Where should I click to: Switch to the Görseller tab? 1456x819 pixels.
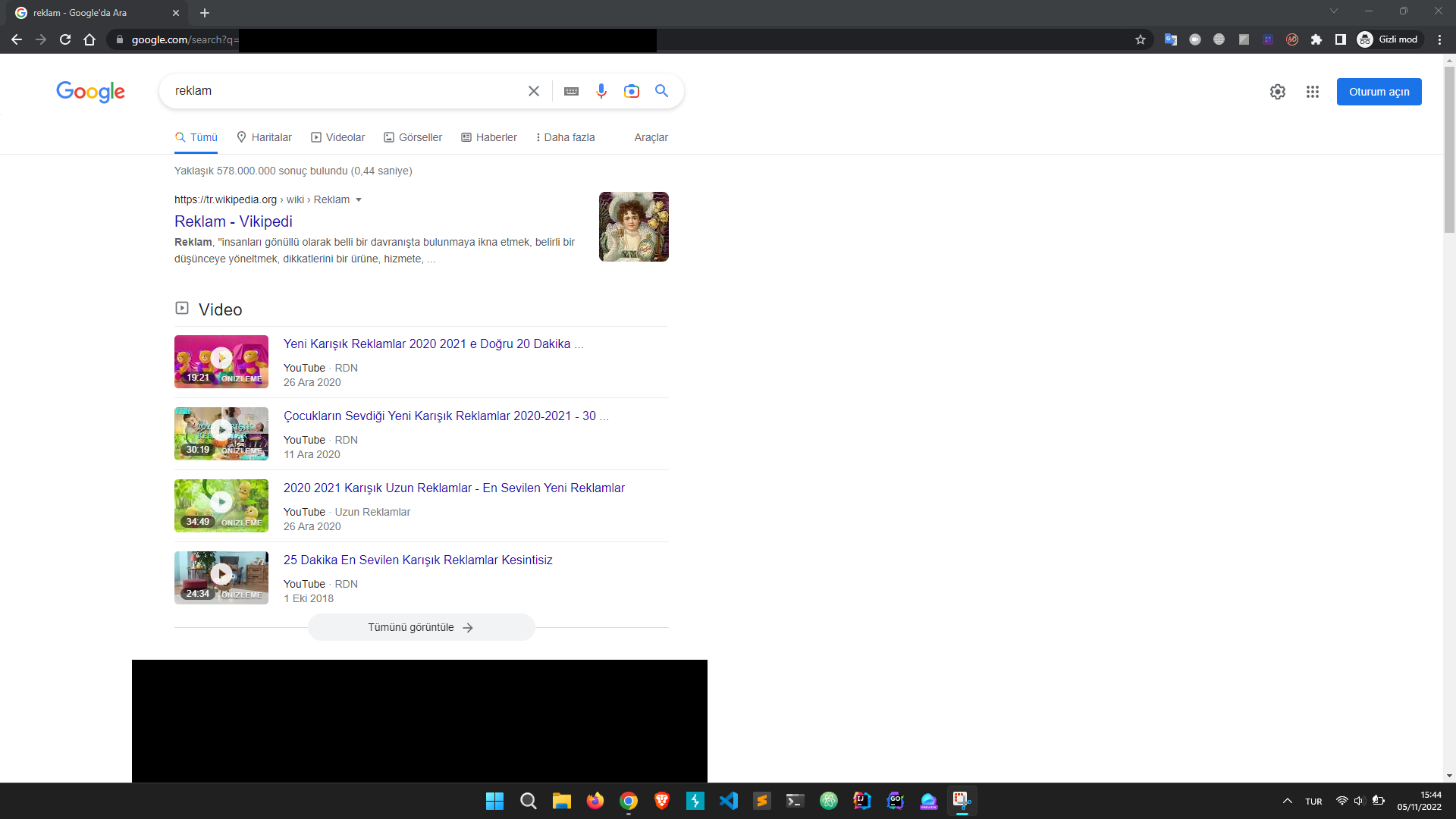tap(413, 137)
